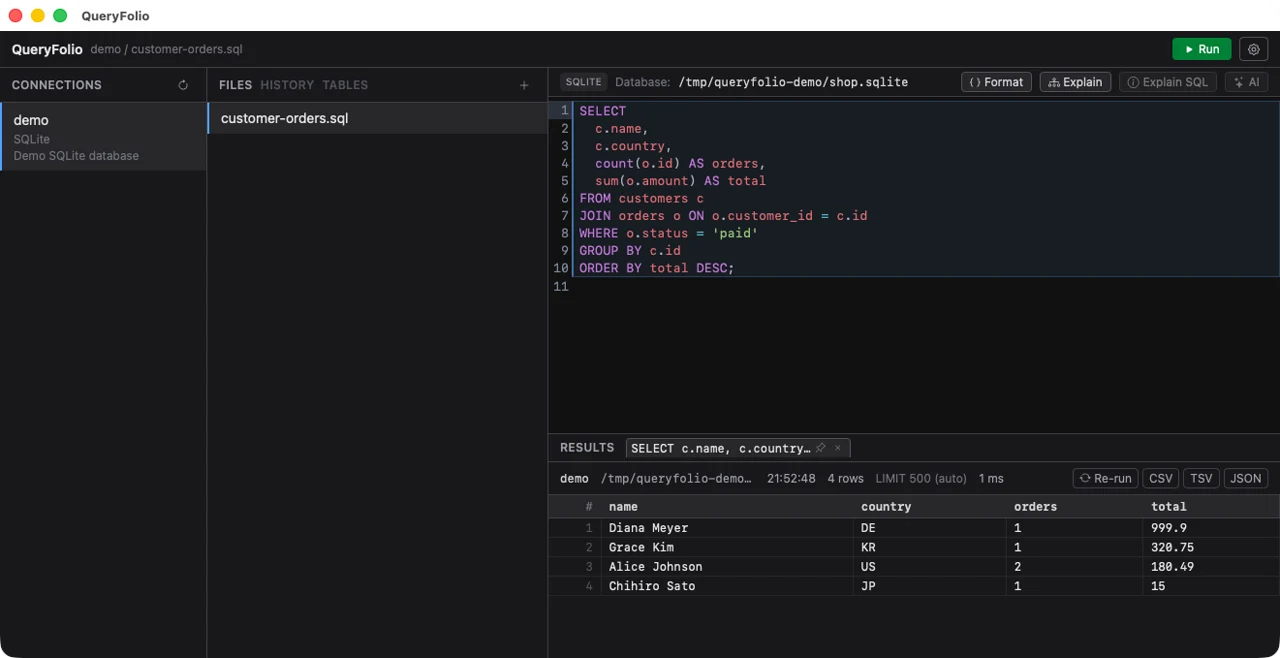Click the database path /tmp/queryfolio-demo/shop.sqlite

(793, 82)
